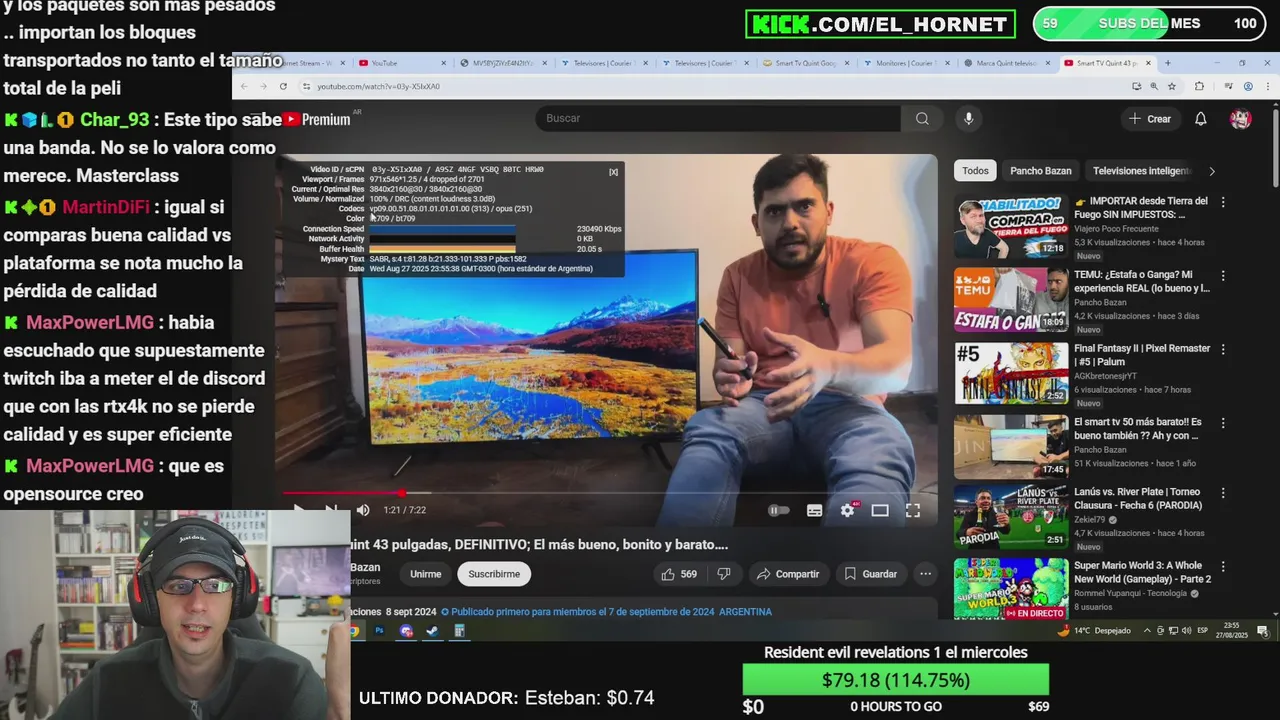
Task: Open options for El smart tv 50 más barato video
Action: 1222,422
